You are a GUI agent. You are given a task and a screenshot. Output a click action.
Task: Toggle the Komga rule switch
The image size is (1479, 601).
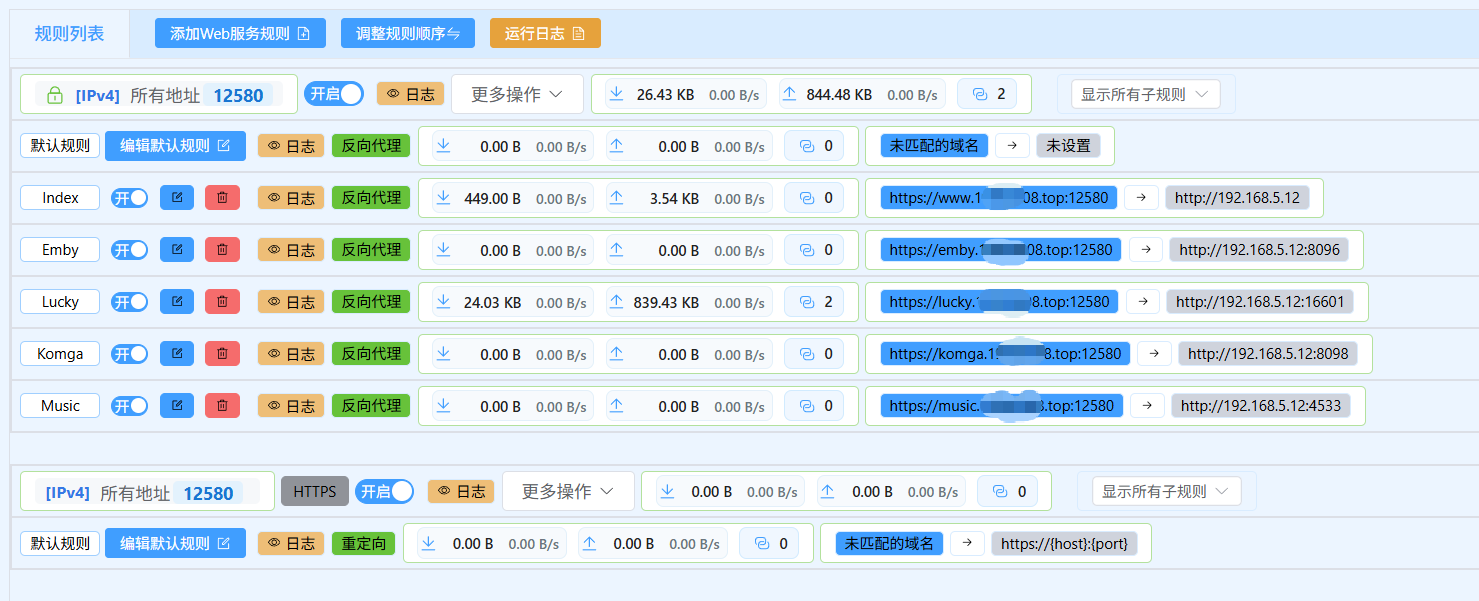click(x=130, y=354)
